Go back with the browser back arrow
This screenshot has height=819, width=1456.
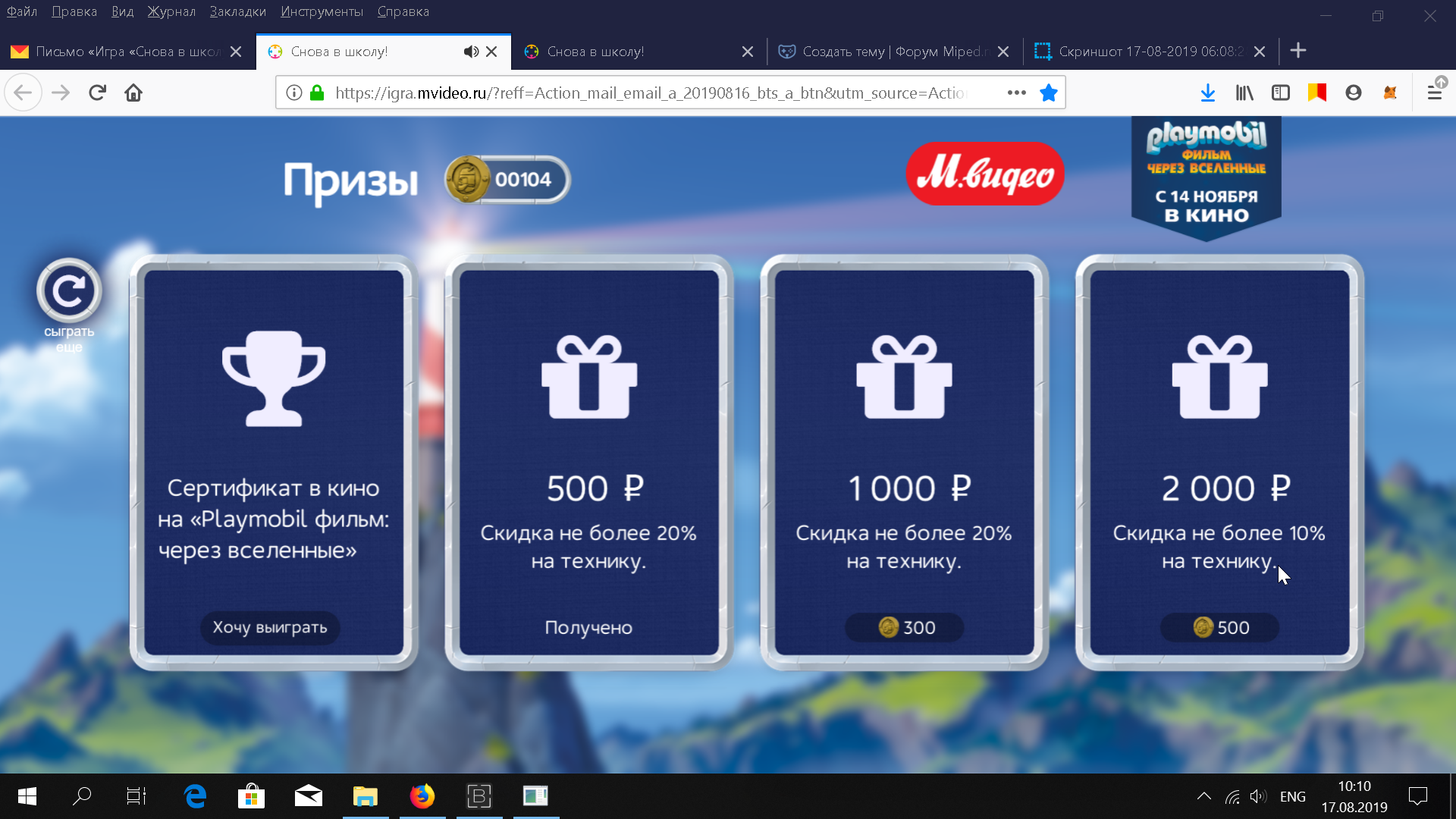click(23, 93)
